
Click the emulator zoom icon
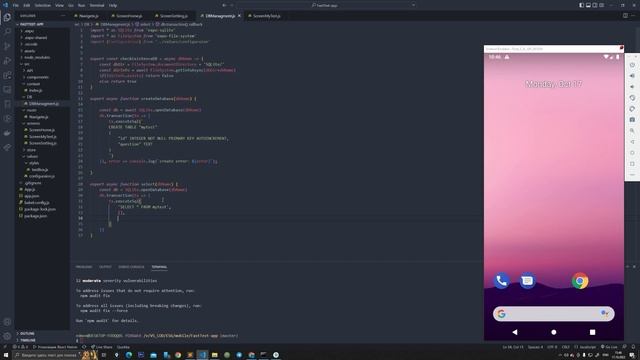point(632,131)
